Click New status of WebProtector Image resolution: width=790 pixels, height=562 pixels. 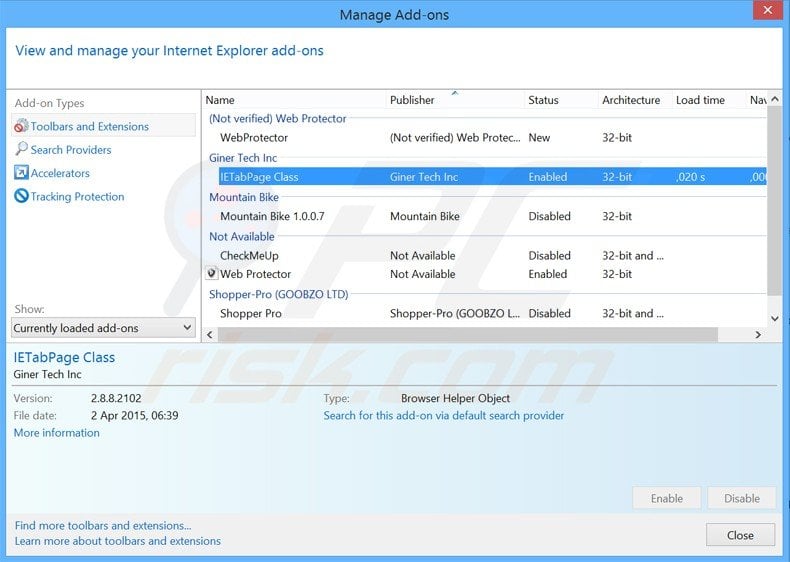539,138
